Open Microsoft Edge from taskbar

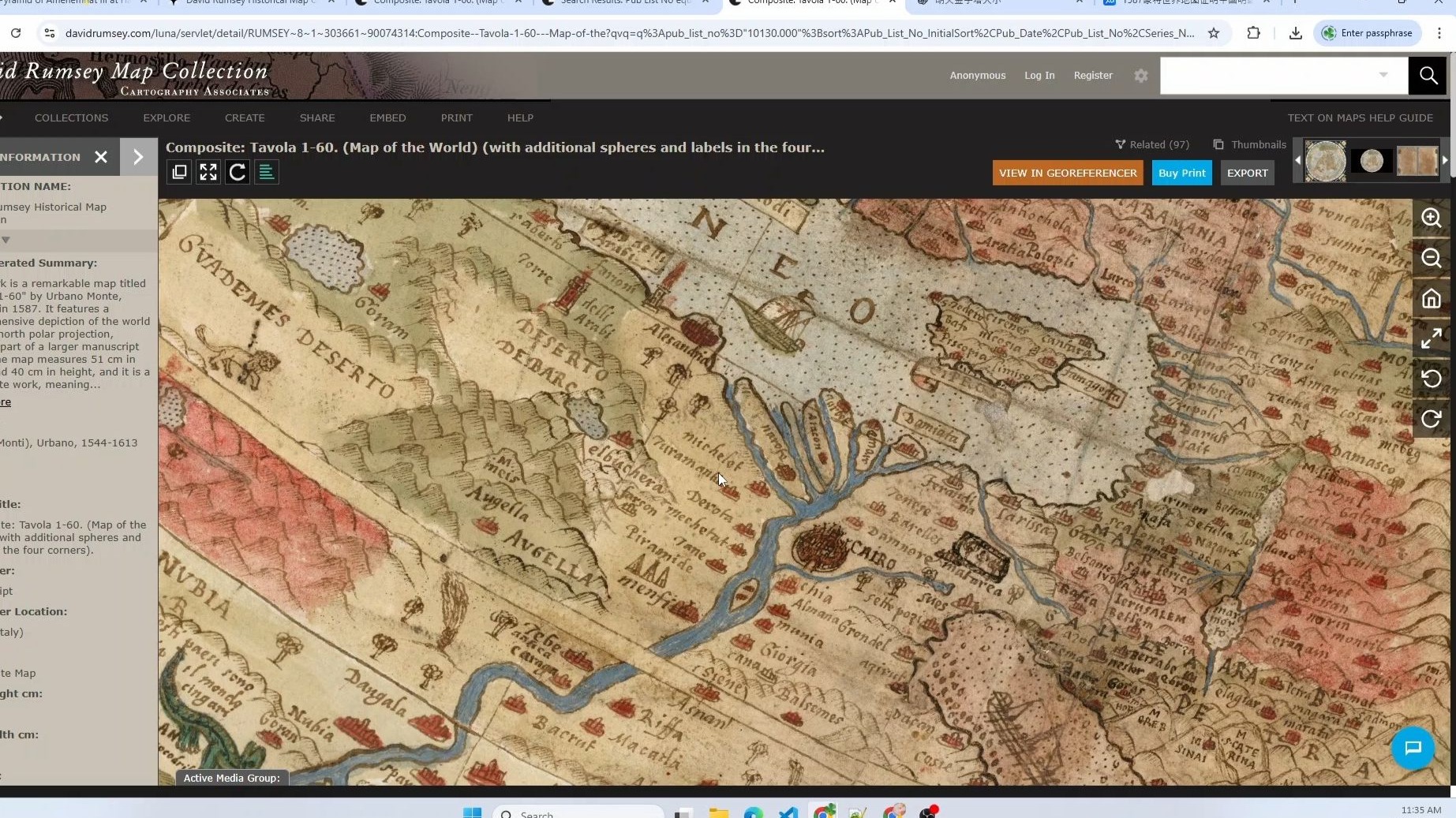[753, 812]
